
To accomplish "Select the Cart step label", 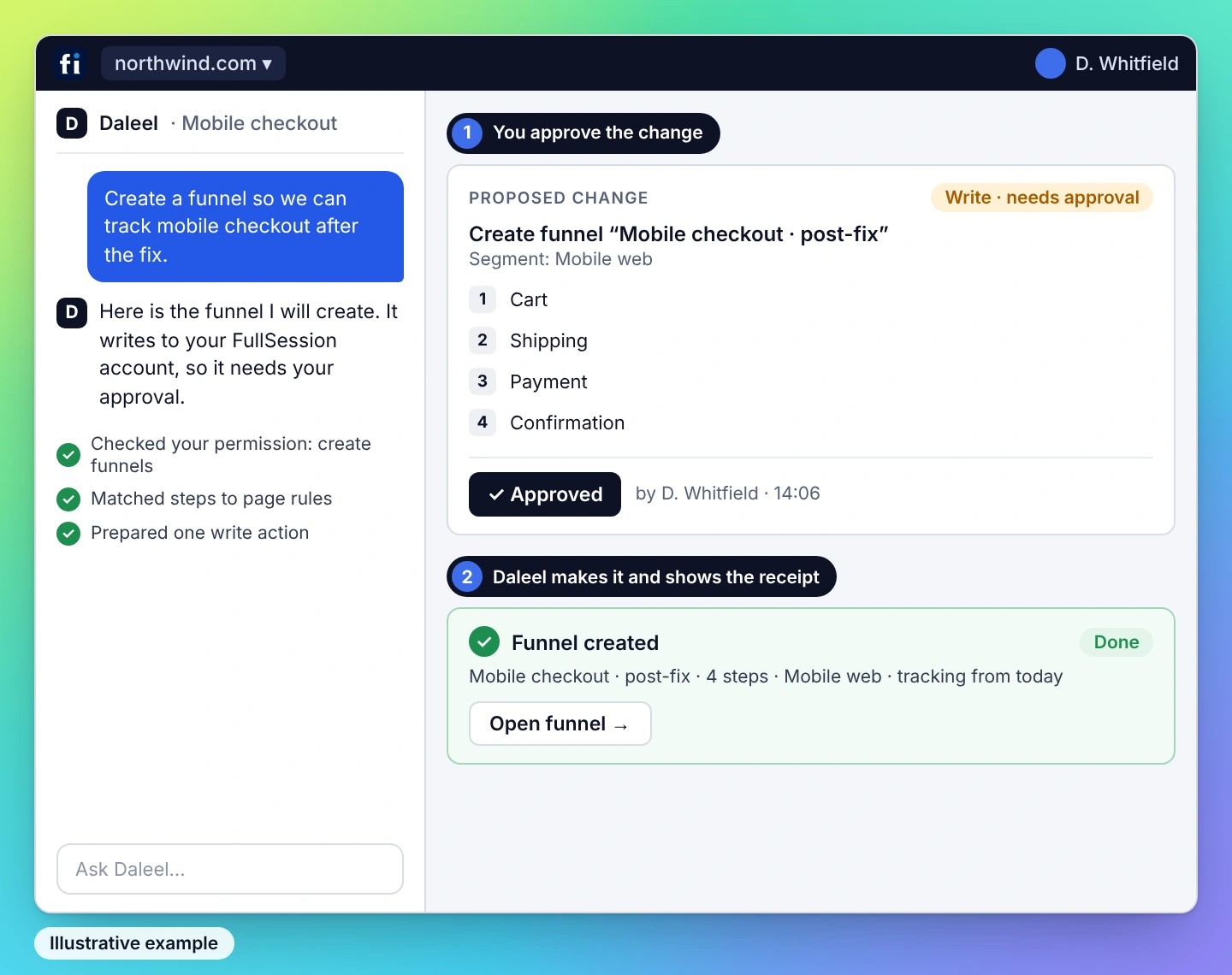I will click(529, 299).
